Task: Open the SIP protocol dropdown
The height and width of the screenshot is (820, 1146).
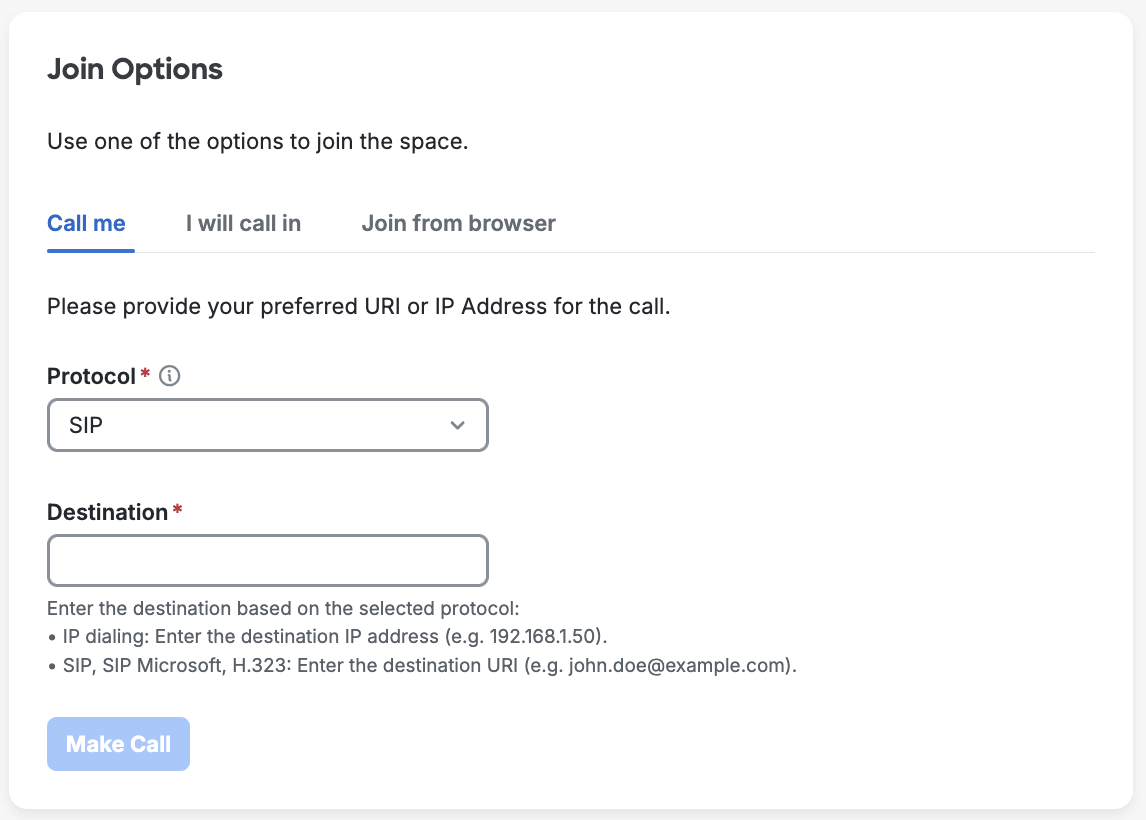Action: click(x=267, y=425)
